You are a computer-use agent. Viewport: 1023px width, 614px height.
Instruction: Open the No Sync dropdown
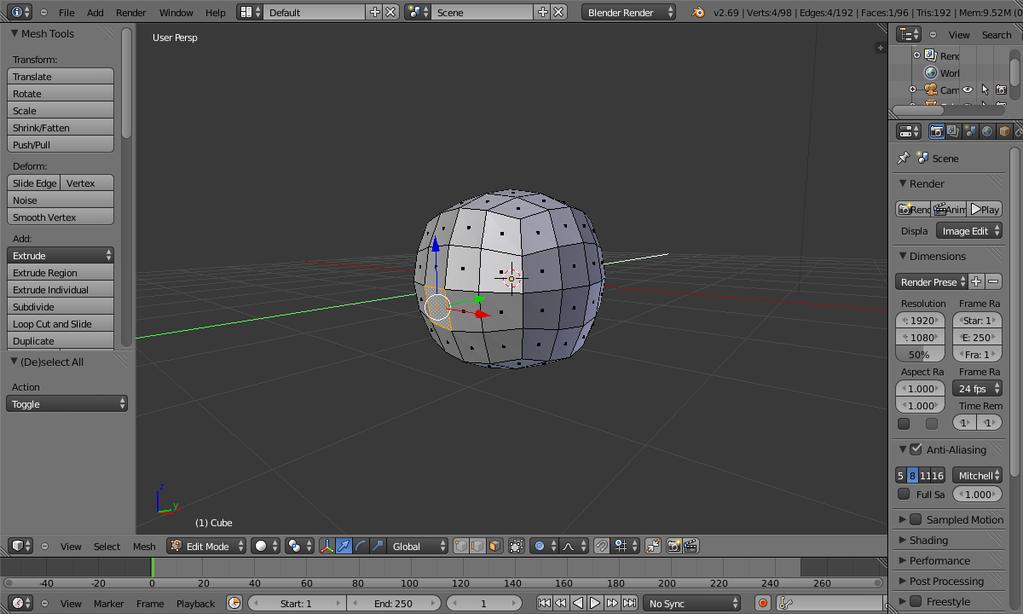692,603
